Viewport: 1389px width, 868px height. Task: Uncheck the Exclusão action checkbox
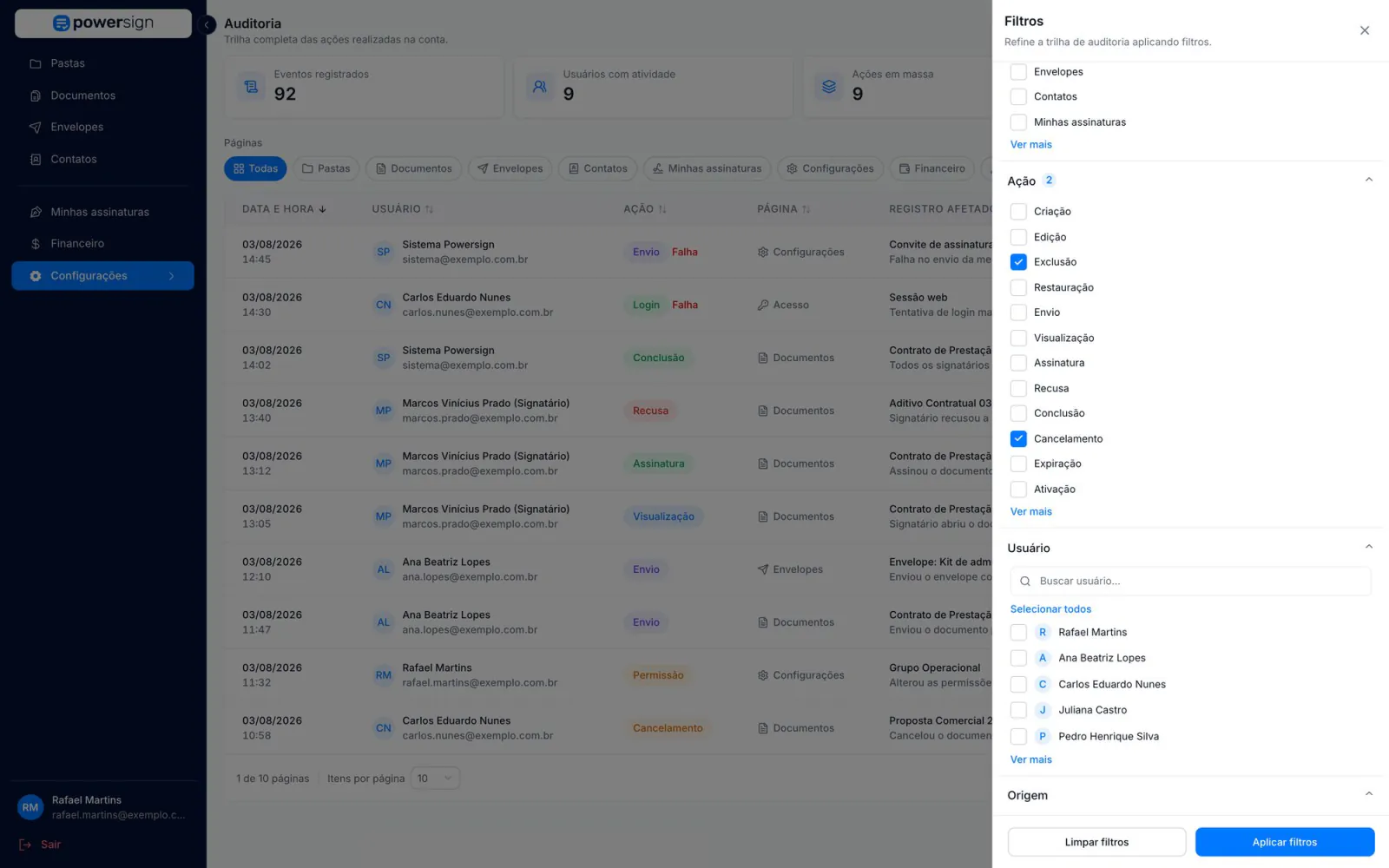point(1018,262)
